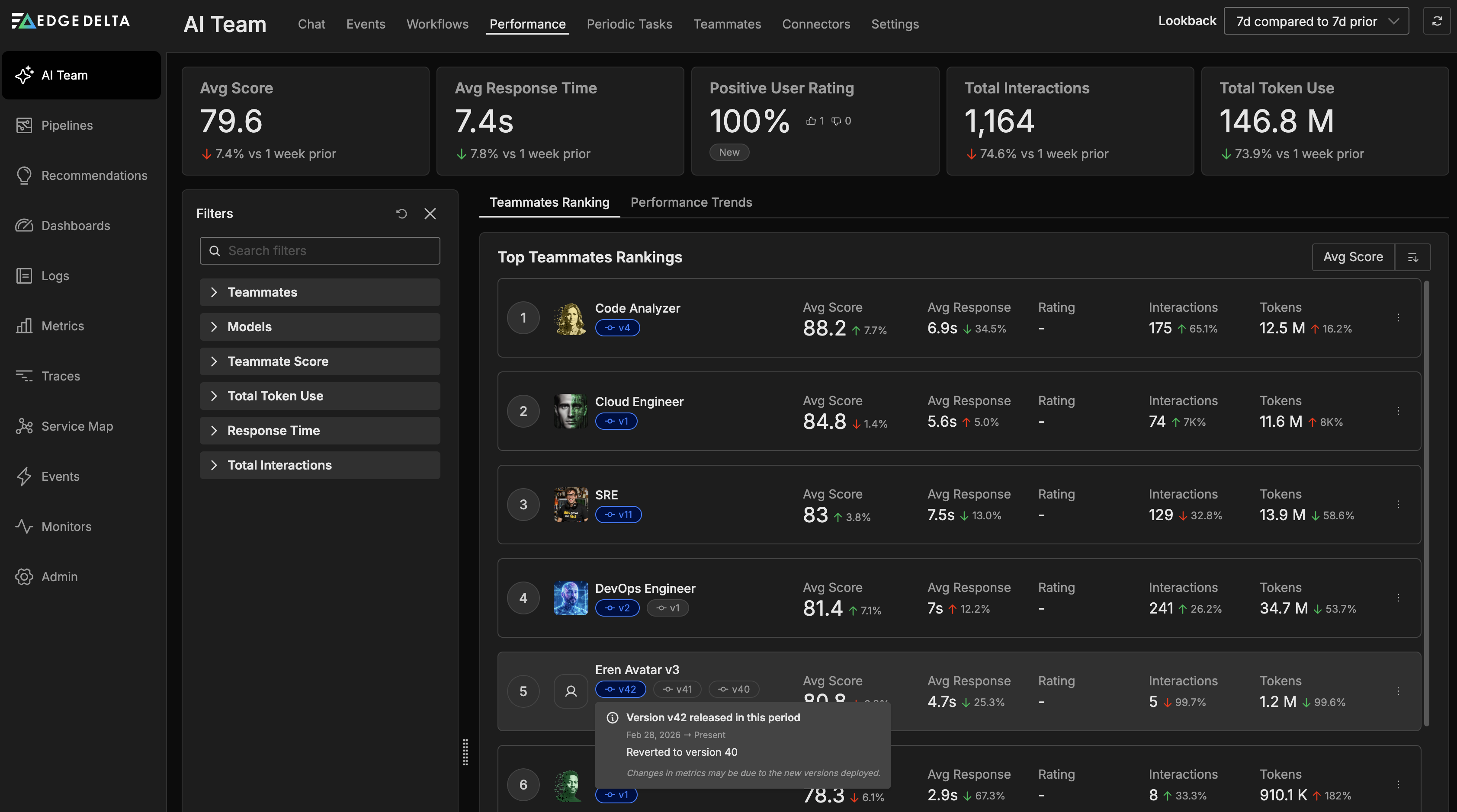Open Recommendations from the sidebar
Viewport: 1457px width, 812px height.
click(94, 175)
